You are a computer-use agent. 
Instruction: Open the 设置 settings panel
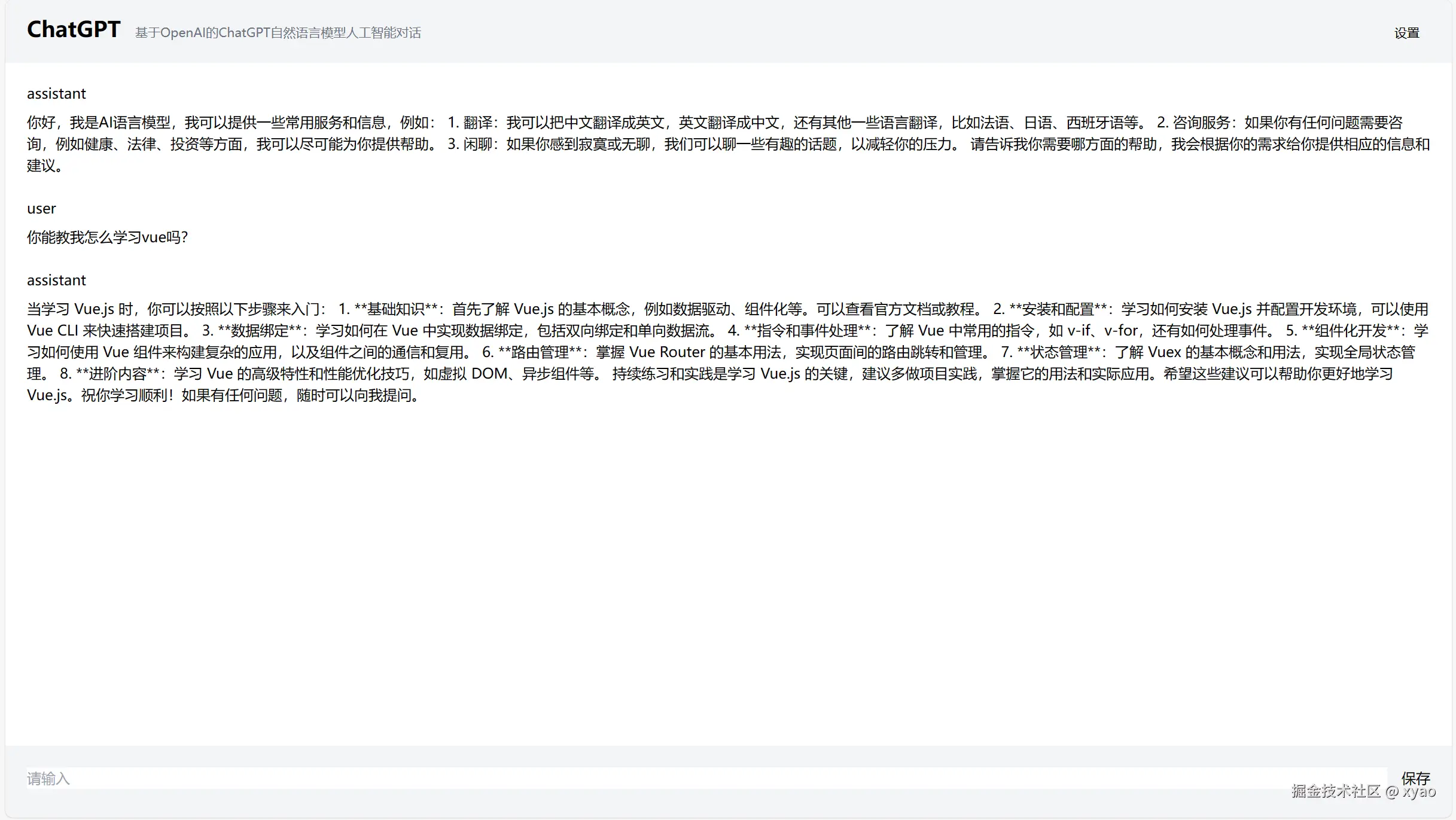pos(1406,33)
